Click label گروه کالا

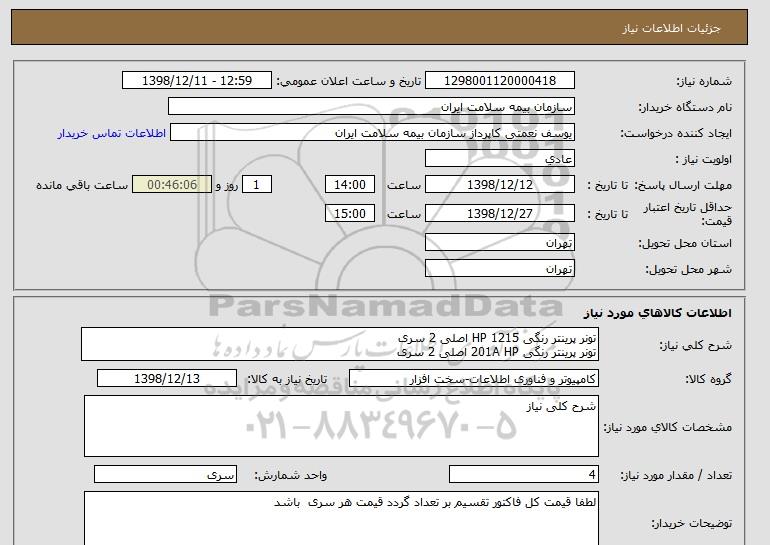click(x=709, y=379)
